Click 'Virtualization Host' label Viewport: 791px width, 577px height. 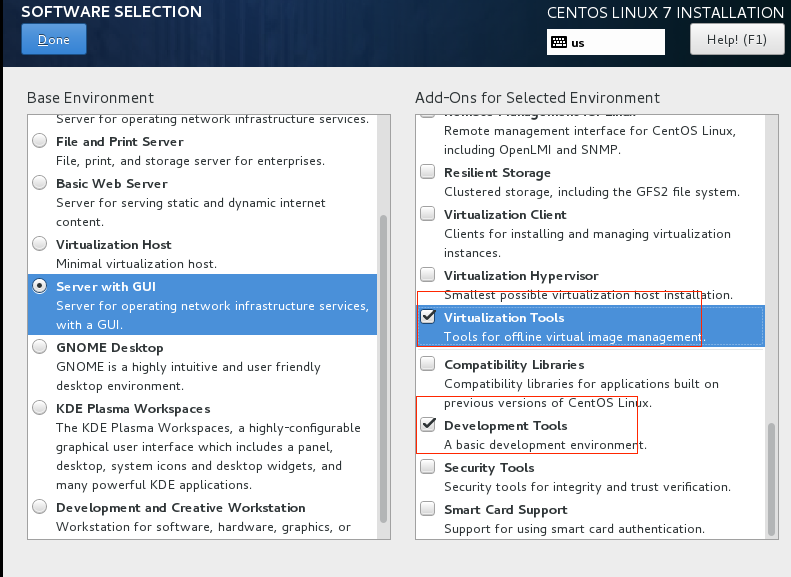pos(114,245)
